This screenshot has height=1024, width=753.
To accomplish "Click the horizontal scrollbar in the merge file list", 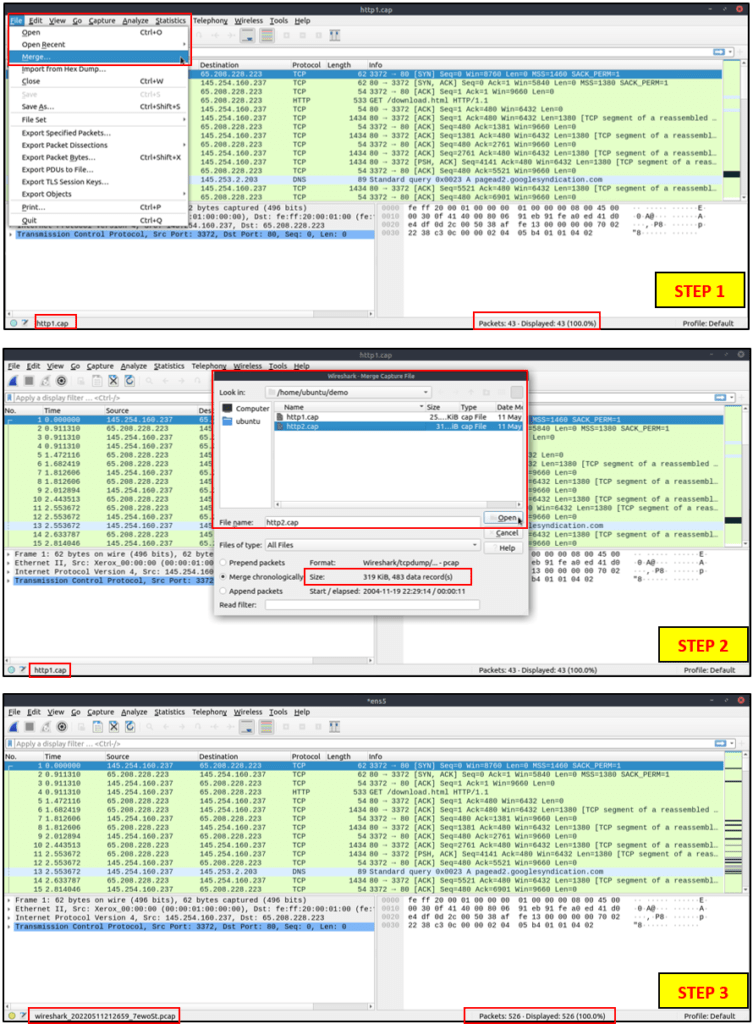I will click(398, 504).
